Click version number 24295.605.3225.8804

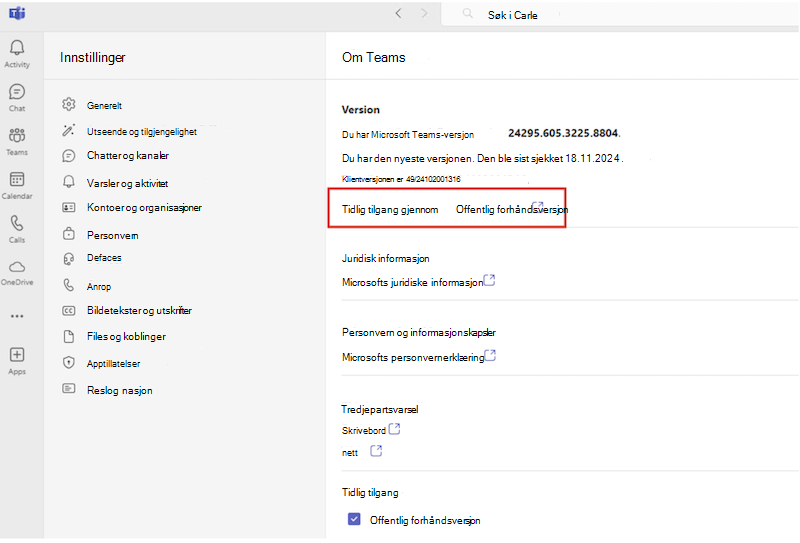[x=564, y=133]
